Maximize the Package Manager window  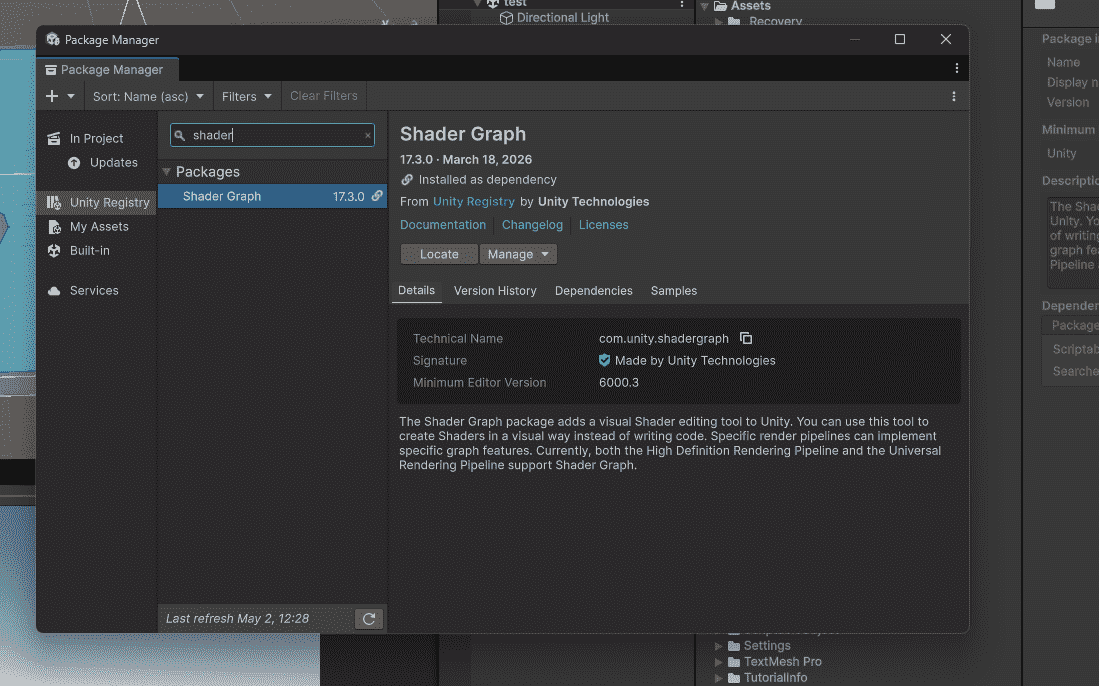click(x=900, y=39)
